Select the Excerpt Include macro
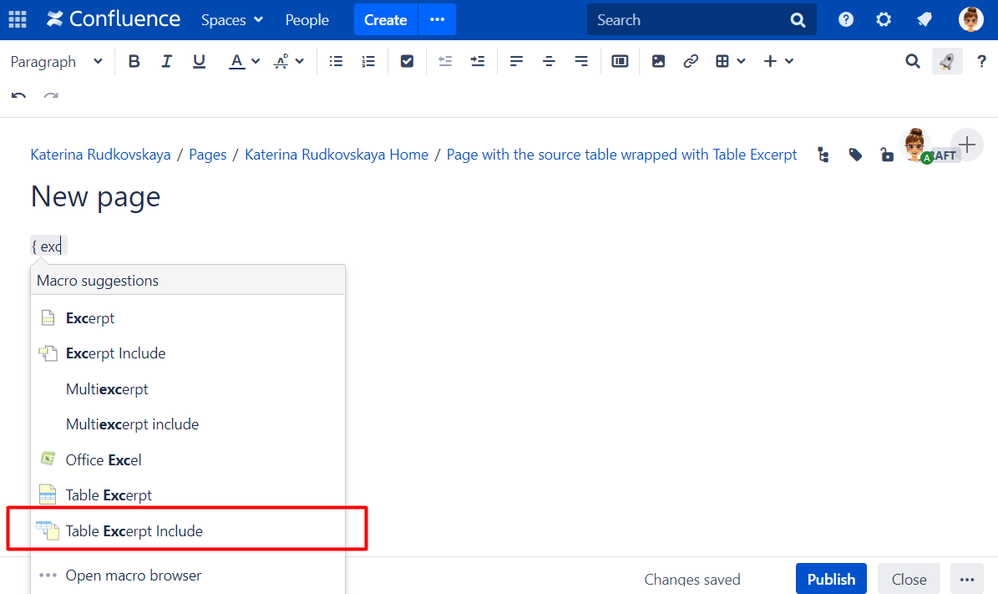The height and width of the screenshot is (594, 998). click(188, 353)
